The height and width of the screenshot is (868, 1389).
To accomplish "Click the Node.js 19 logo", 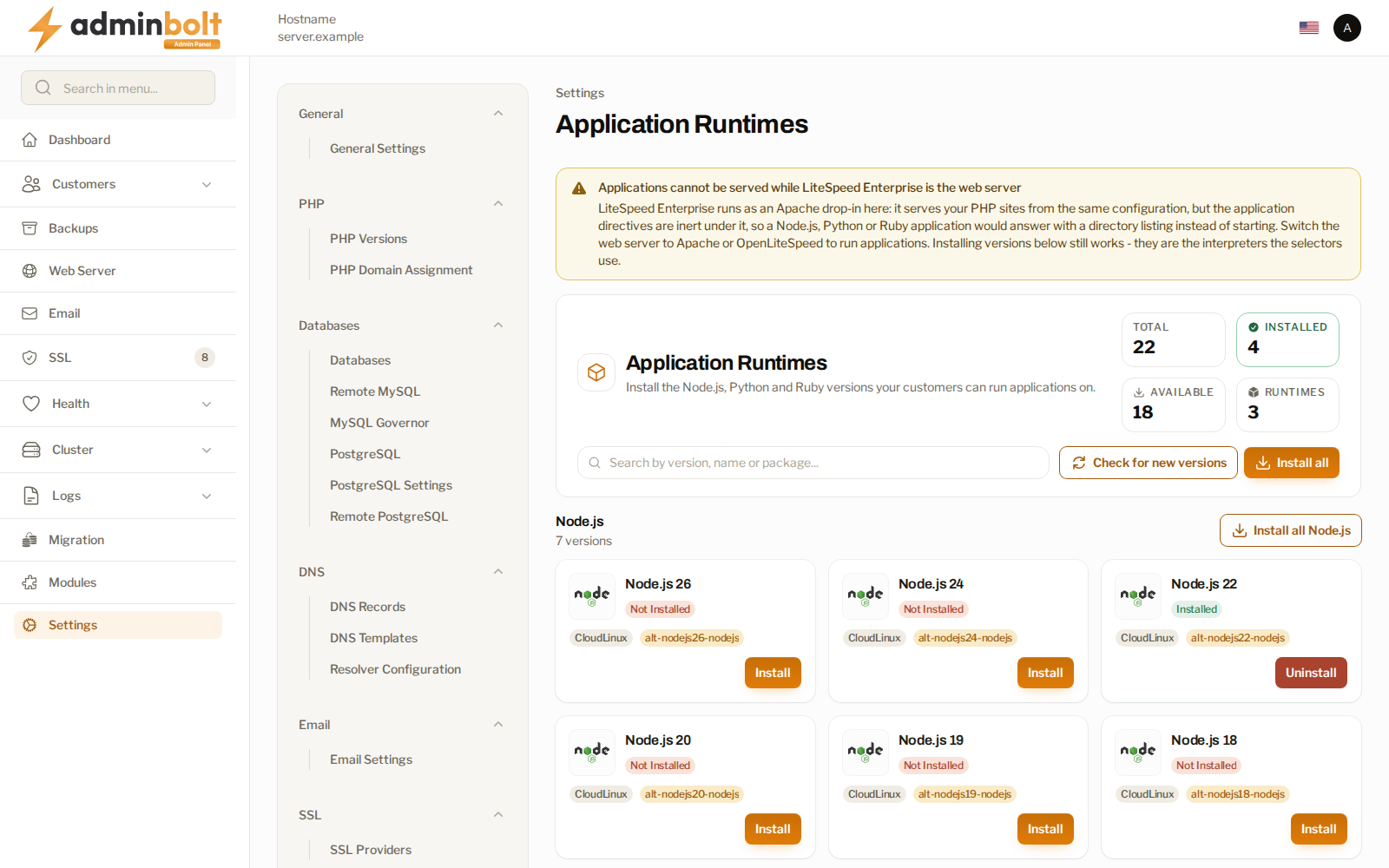I will (866, 753).
